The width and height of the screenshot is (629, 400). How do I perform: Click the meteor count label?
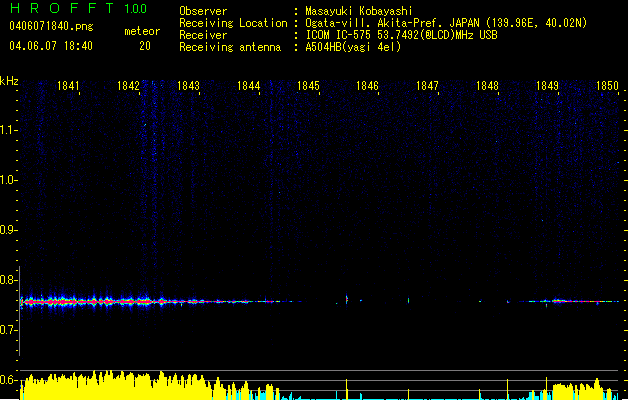142,31
